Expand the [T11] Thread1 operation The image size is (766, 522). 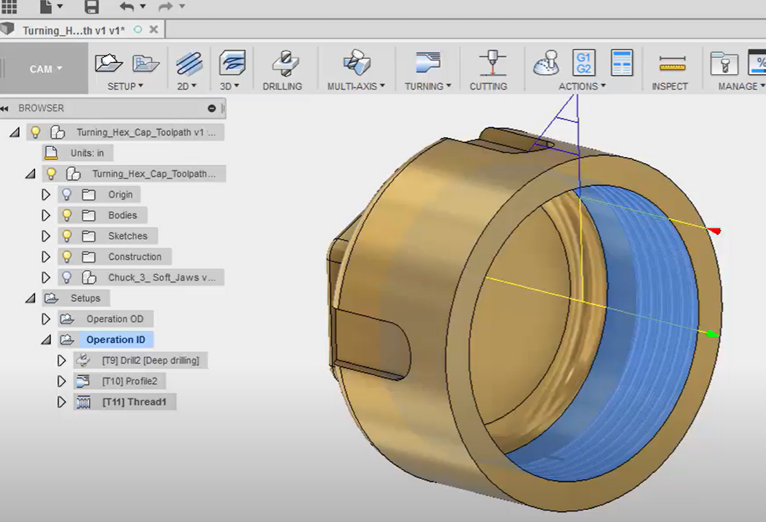click(x=62, y=402)
